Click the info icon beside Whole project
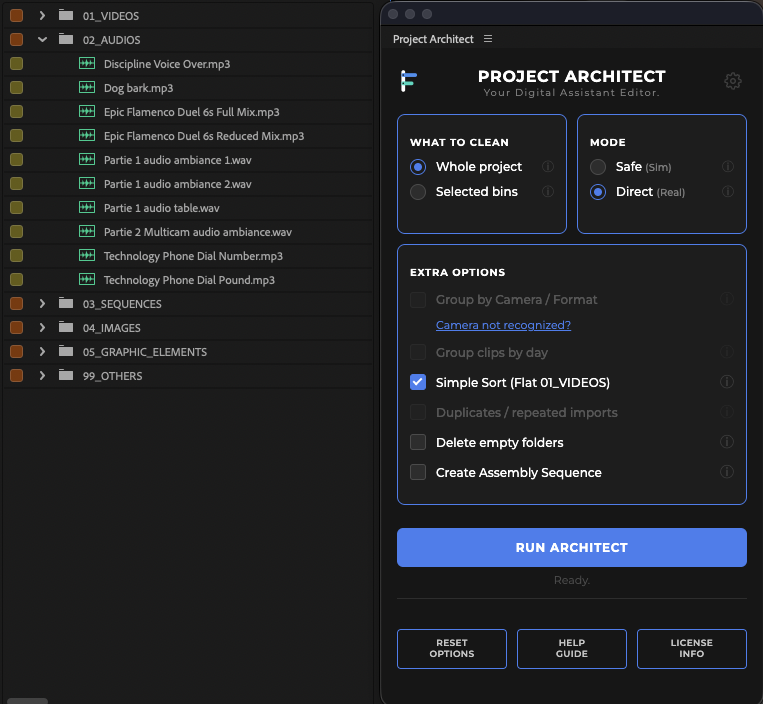 [548, 167]
